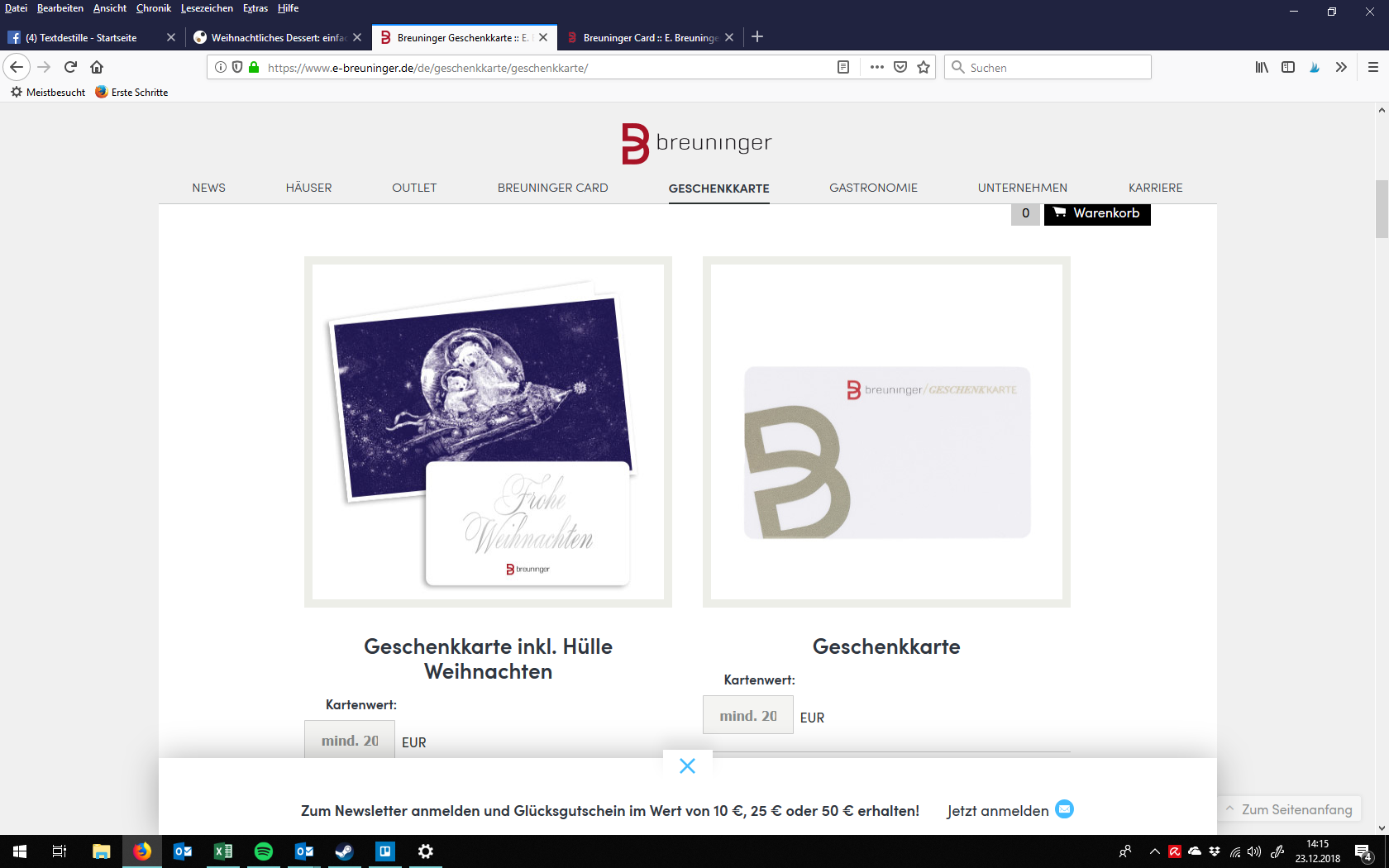
Task: Go back using browser back arrow
Action: [x=17, y=67]
